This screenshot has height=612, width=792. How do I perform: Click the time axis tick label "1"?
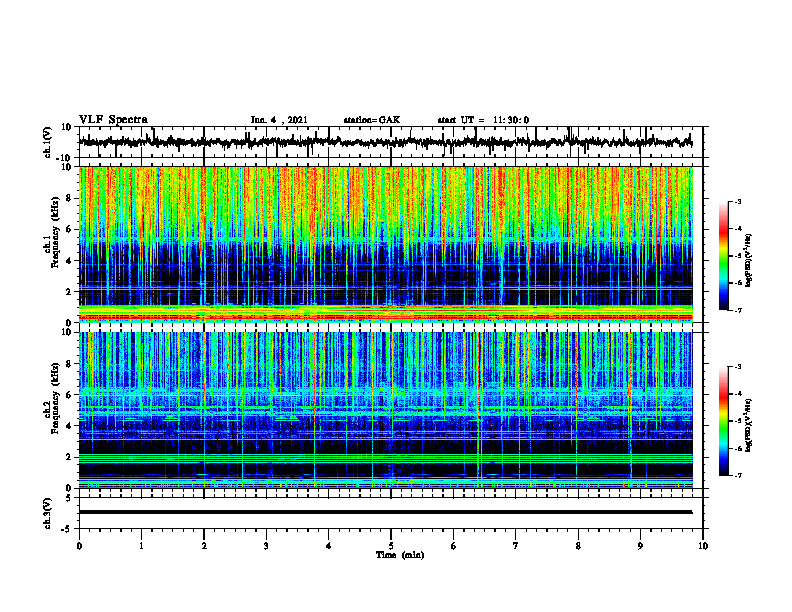pos(141,546)
